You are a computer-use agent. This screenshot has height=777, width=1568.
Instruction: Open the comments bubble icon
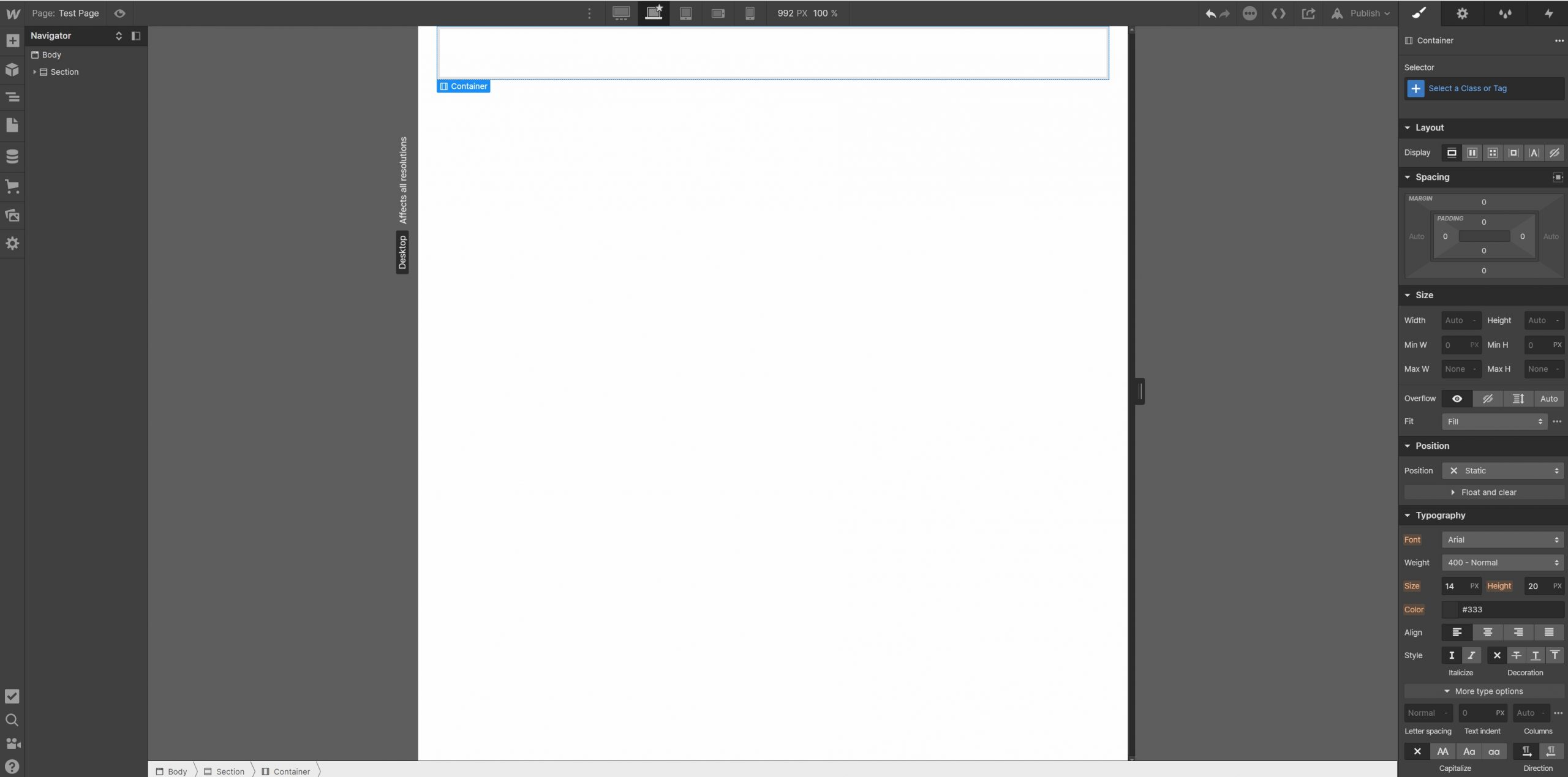point(1250,13)
